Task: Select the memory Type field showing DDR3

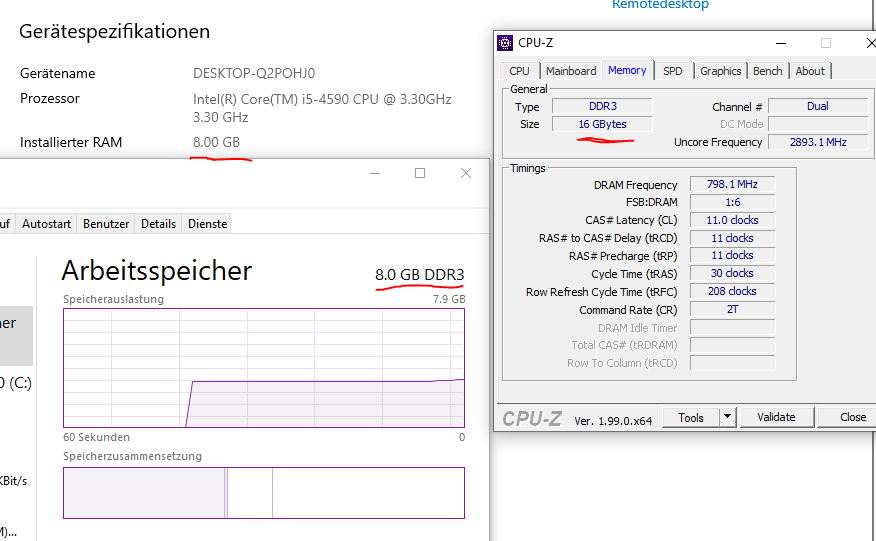Action: 602,106
